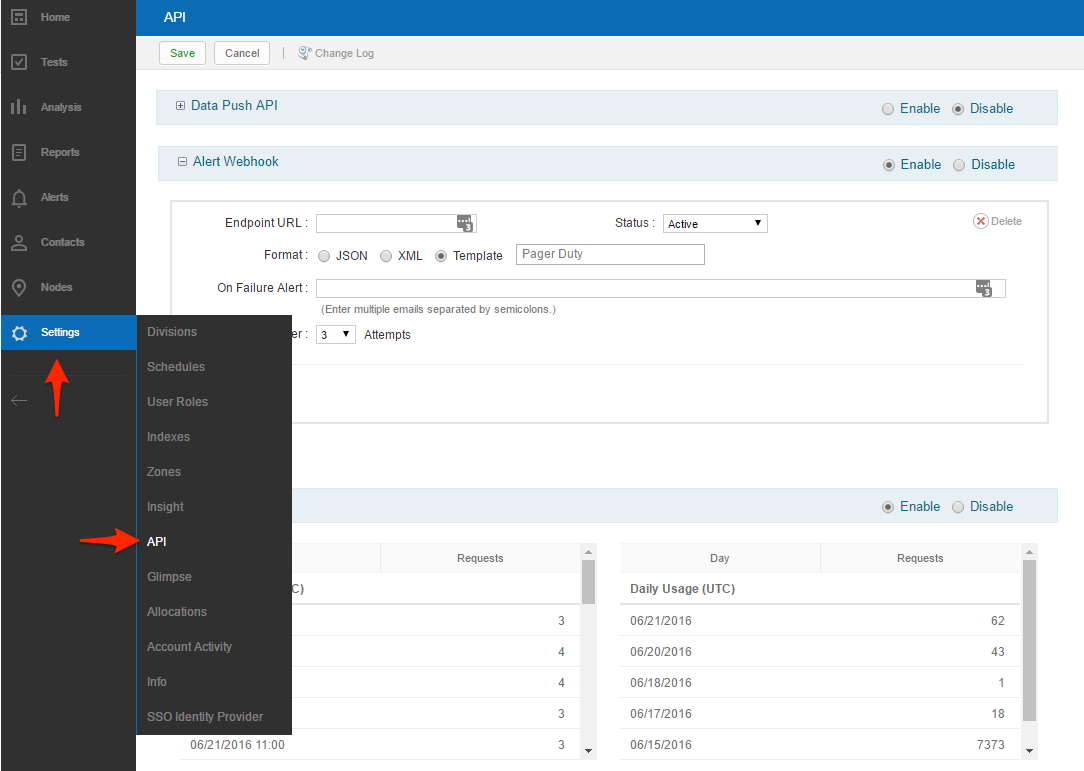Image resolution: width=1084 pixels, height=771 pixels.
Task: Enable the Data Push API radio button
Action: (x=888, y=109)
